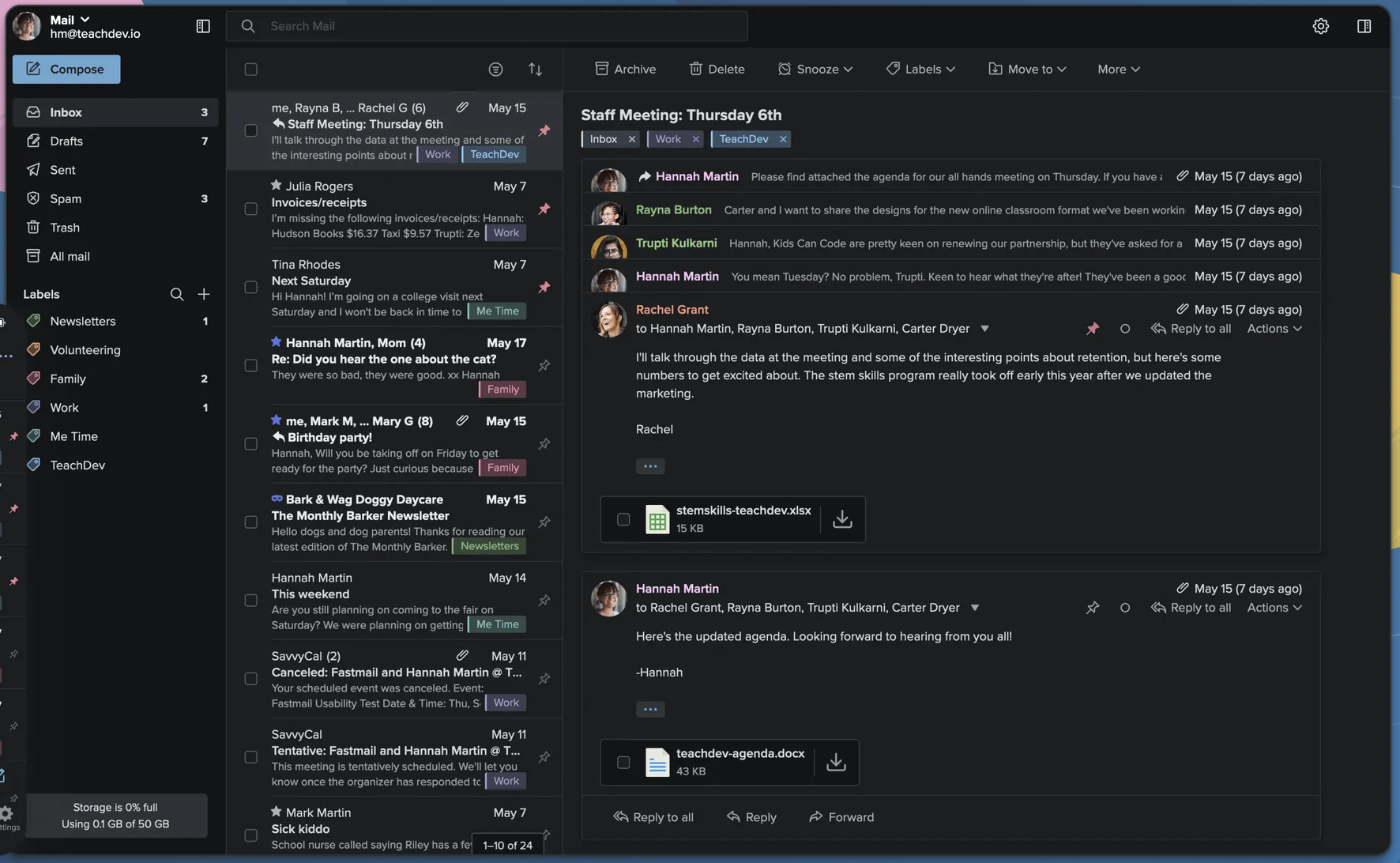Expand the Move to menu
This screenshot has width=1400, height=863.
coord(1026,69)
